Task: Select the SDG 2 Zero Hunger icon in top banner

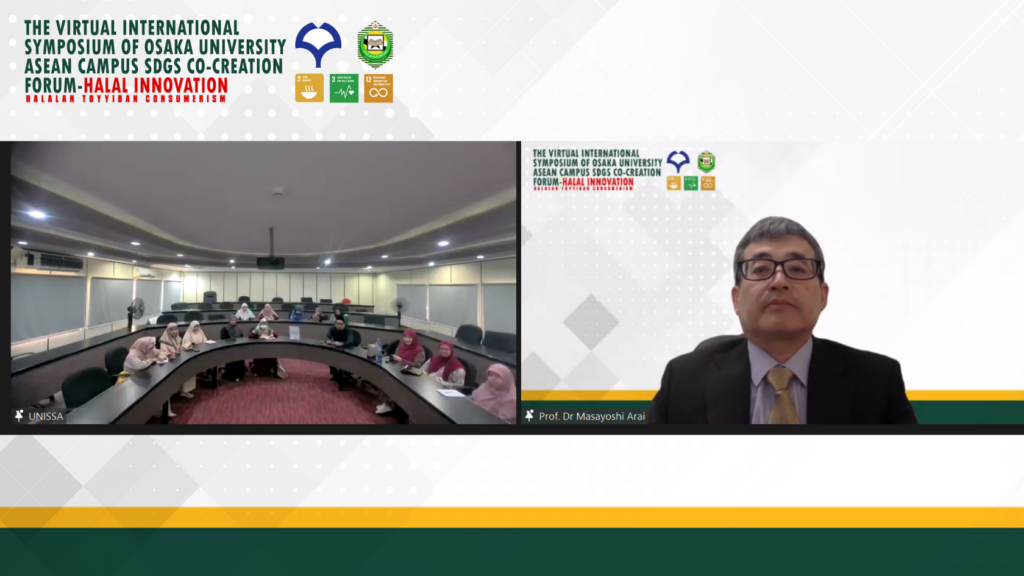Action: pyautogui.click(x=309, y=88)
